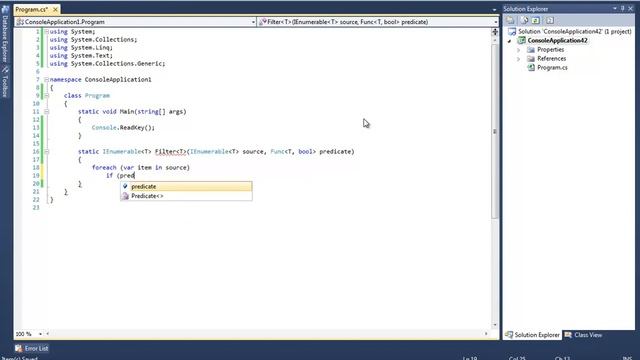Click the Predicate<> delegate icon in IntelliSense

click(125, 196)
